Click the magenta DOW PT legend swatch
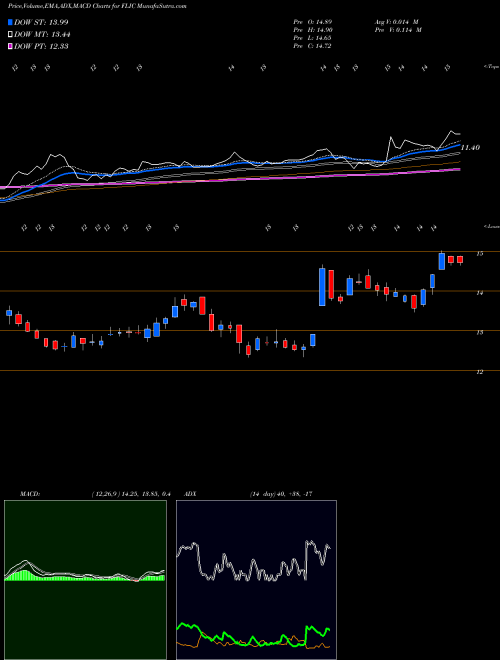Image resolution: width=500 pixels, height=660 pixels. 10,46
